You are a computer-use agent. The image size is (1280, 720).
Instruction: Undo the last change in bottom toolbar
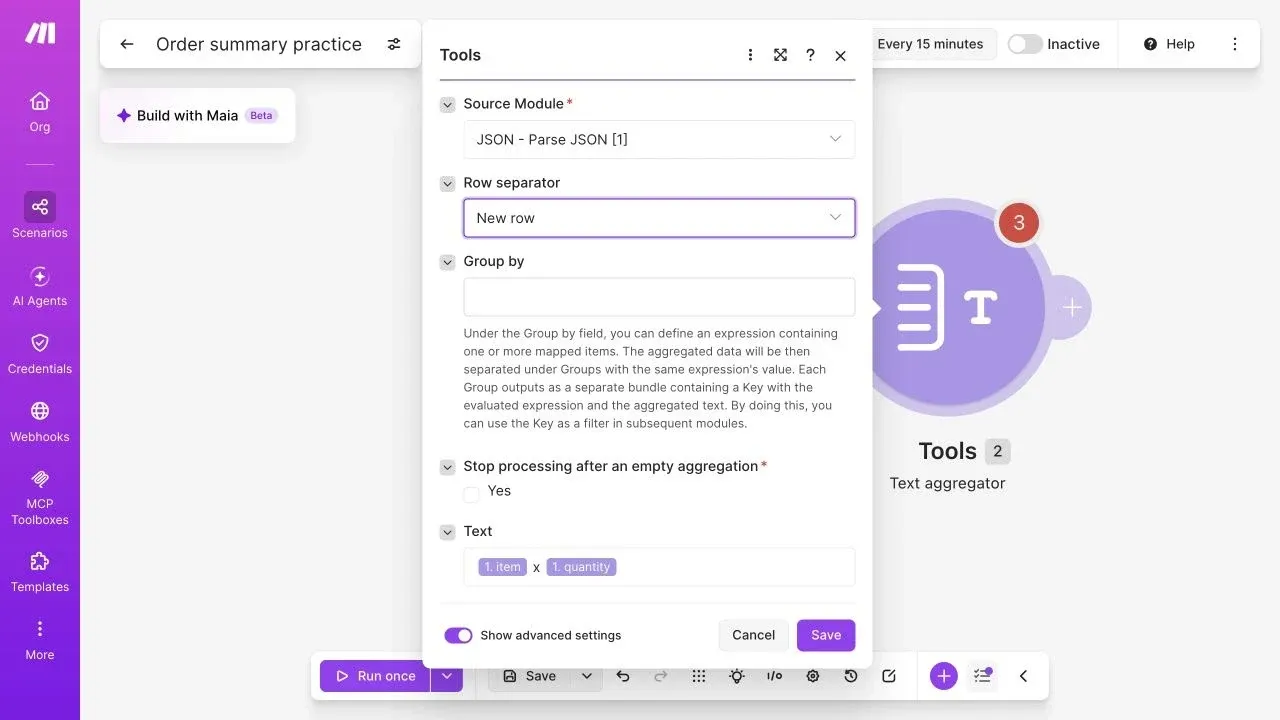coord(623,676)
